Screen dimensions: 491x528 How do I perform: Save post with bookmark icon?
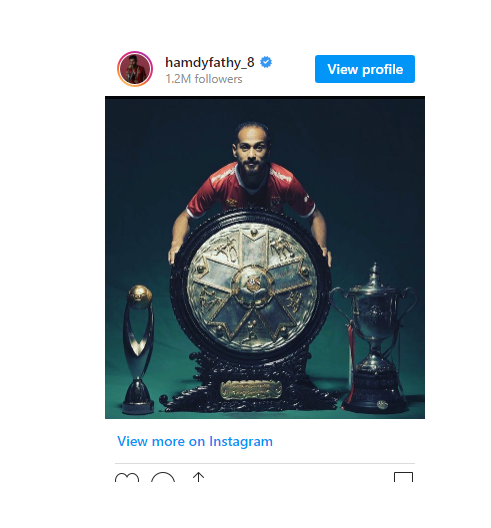(403, 477)
